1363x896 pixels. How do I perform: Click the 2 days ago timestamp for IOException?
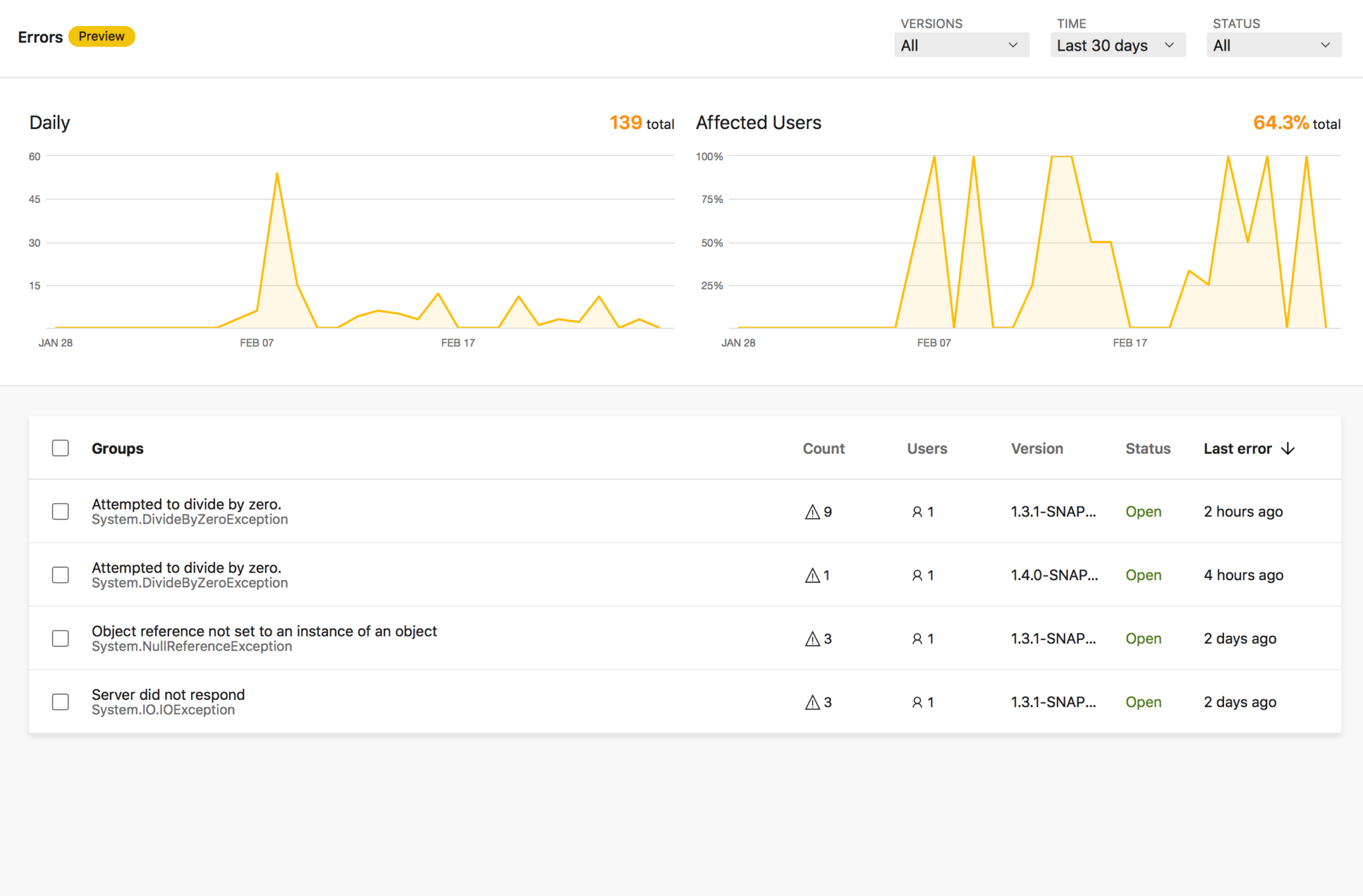(x=1240, y=702)
